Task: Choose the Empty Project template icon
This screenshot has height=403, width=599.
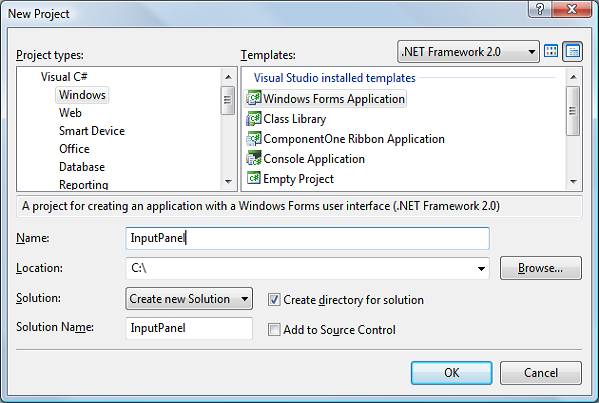Action: coord(254,178)
